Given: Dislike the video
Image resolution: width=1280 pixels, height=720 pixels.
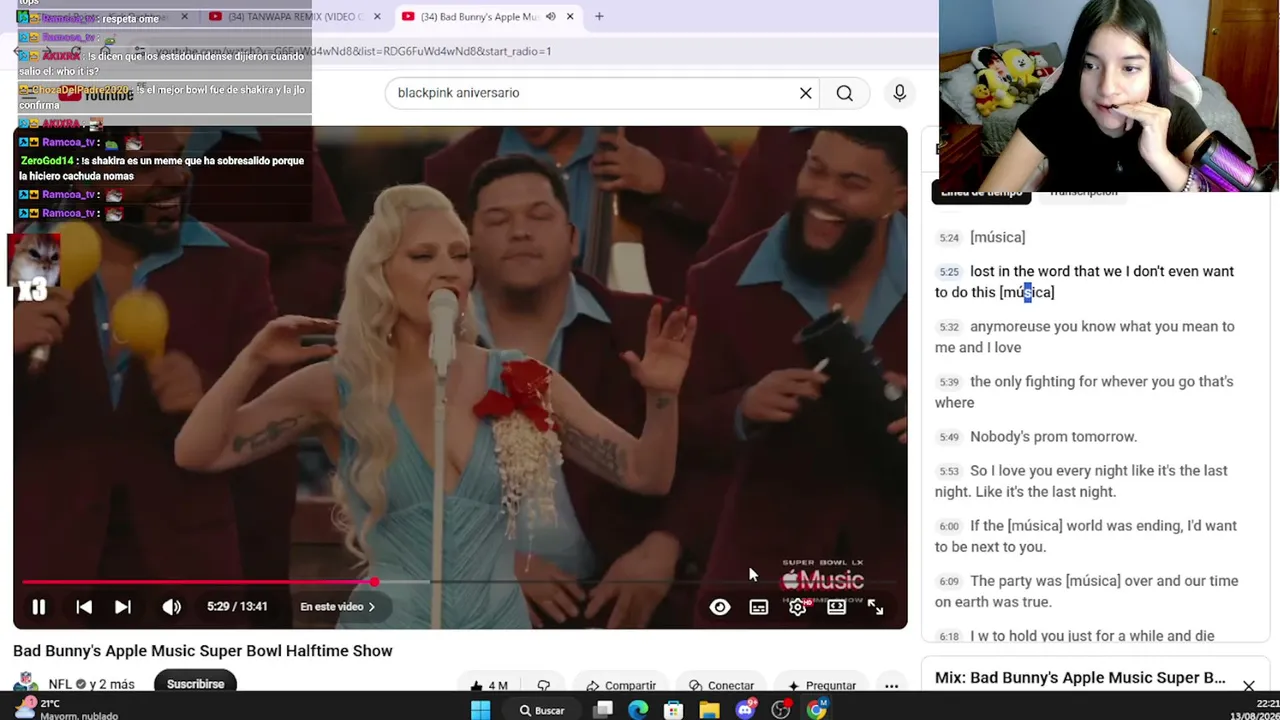Looking at the screenshot, I should pyautogui.click(x=544, y=686).
